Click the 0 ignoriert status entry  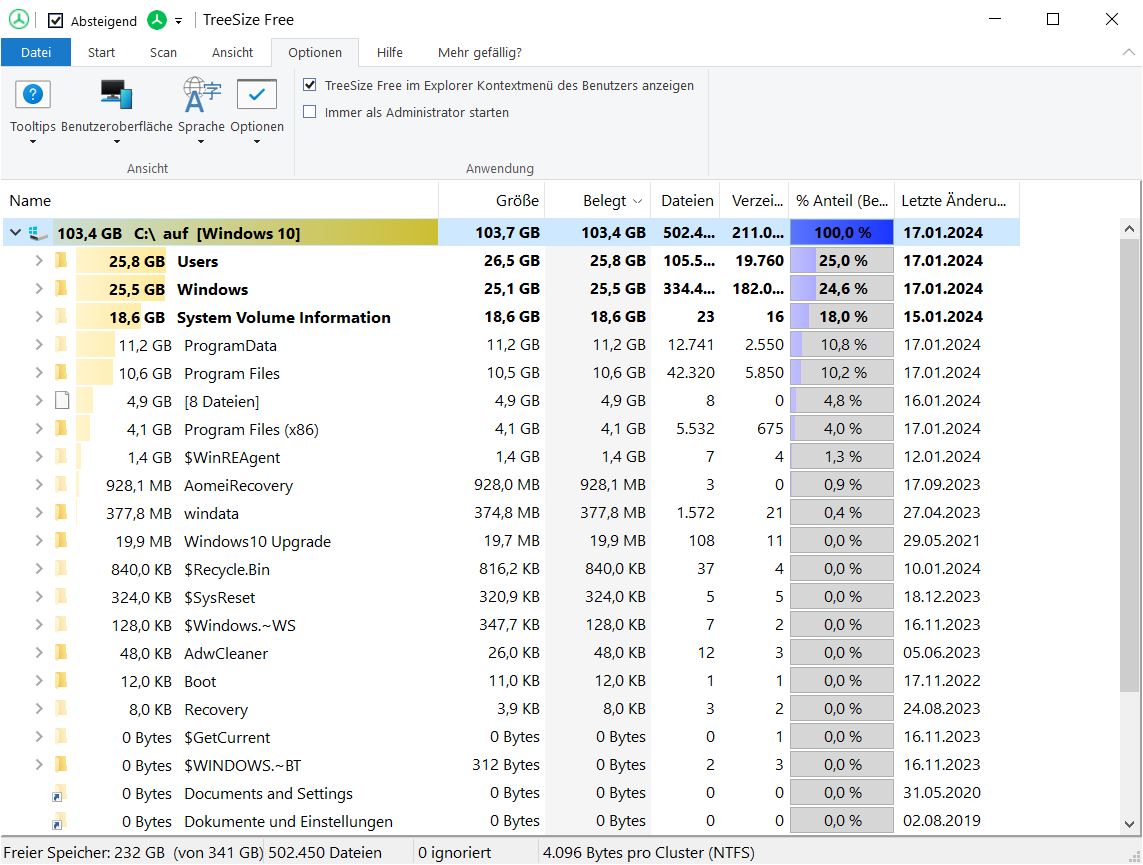click(x=454, y=852)
